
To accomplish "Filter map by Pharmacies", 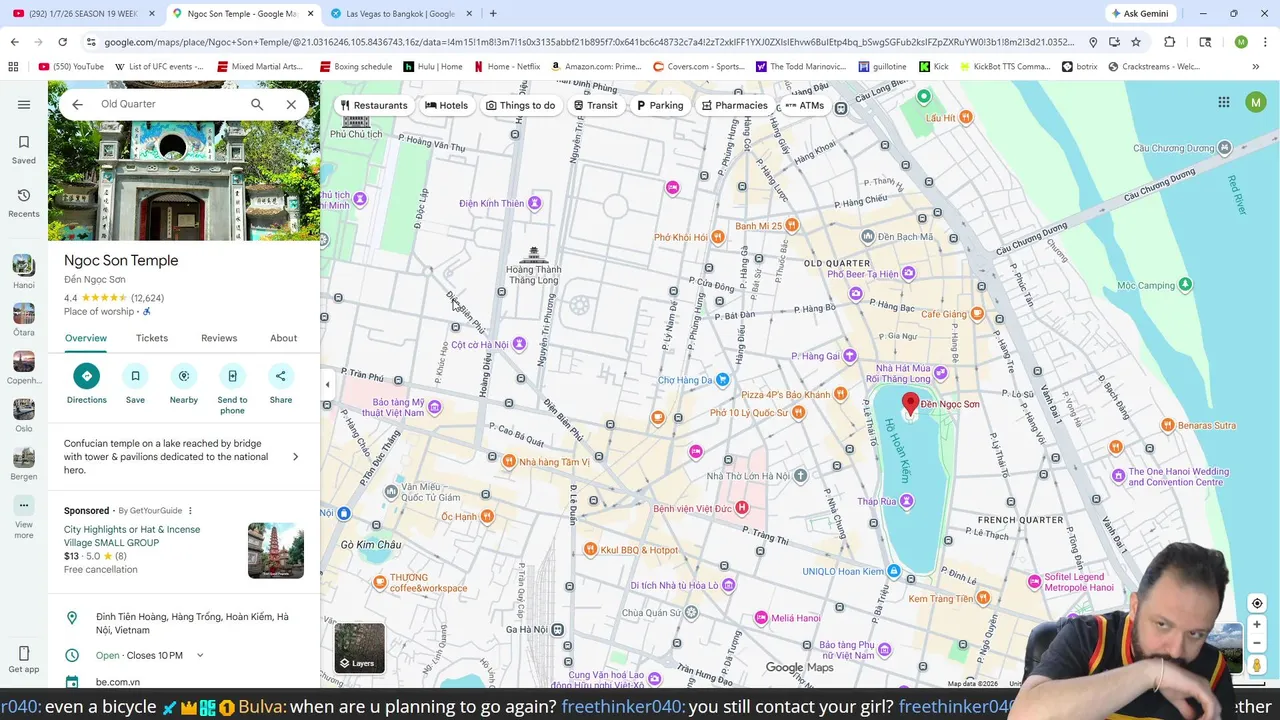I will (735, 105).
